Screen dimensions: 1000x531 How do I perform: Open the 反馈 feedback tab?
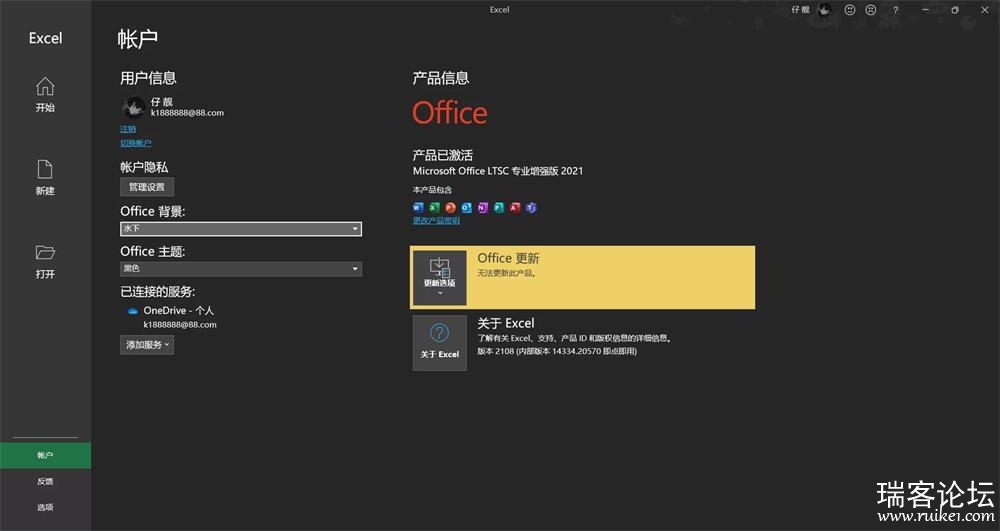45,481
